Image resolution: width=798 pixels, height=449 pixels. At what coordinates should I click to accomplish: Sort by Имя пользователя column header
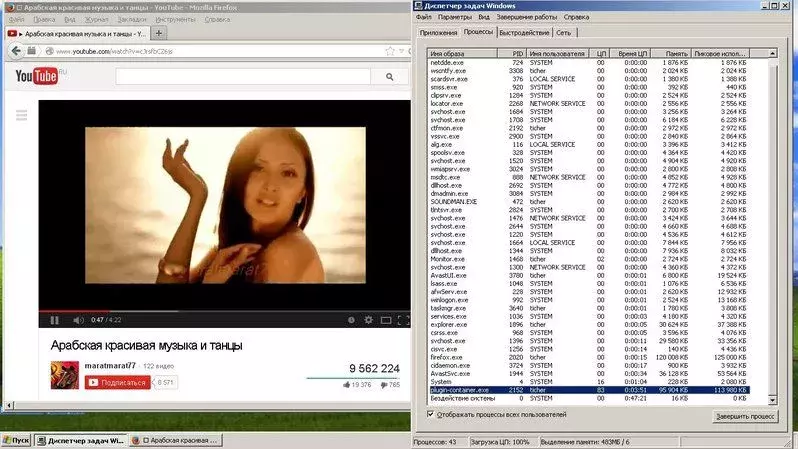pos(557,53)
